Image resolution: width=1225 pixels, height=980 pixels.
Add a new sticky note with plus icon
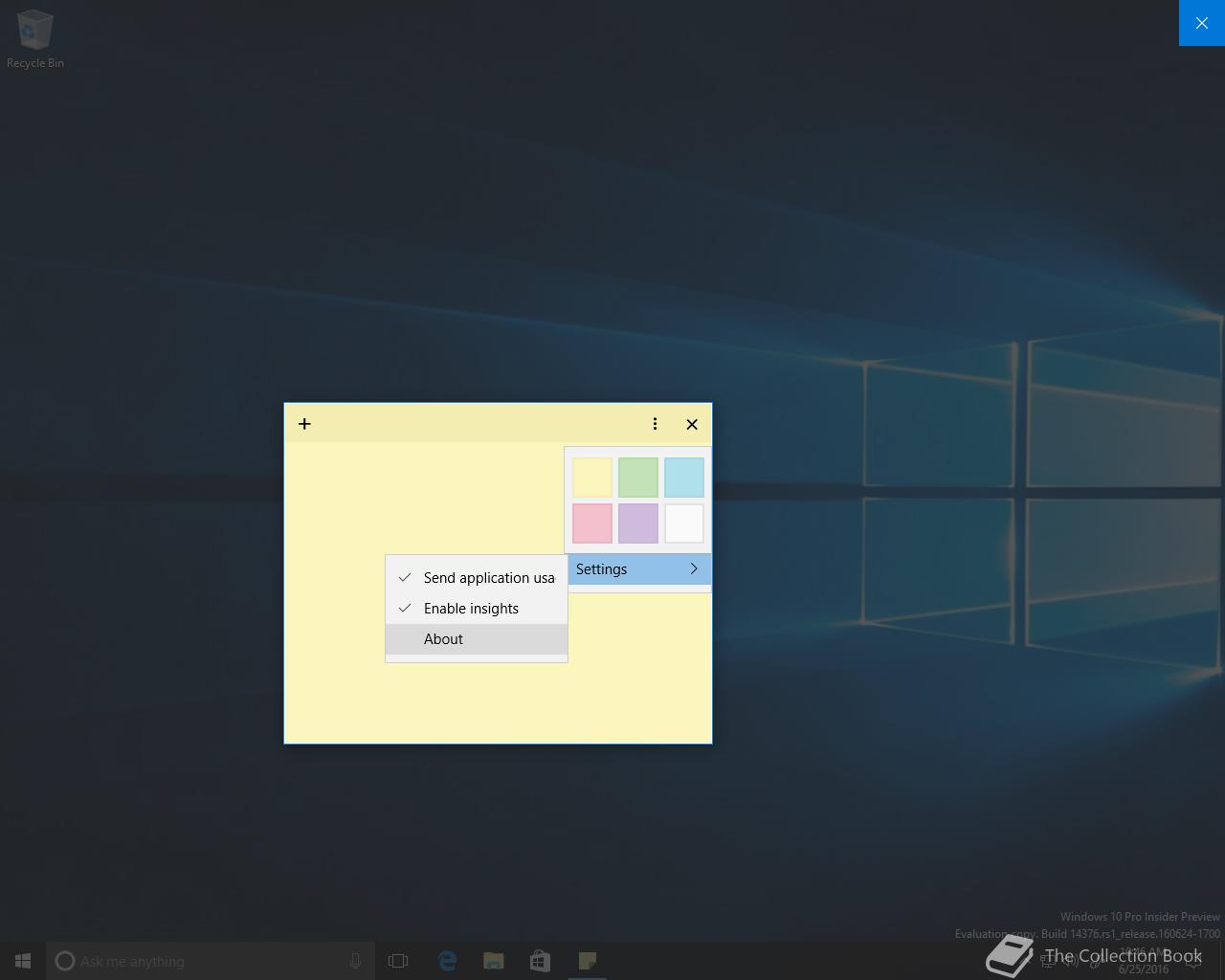304,424
